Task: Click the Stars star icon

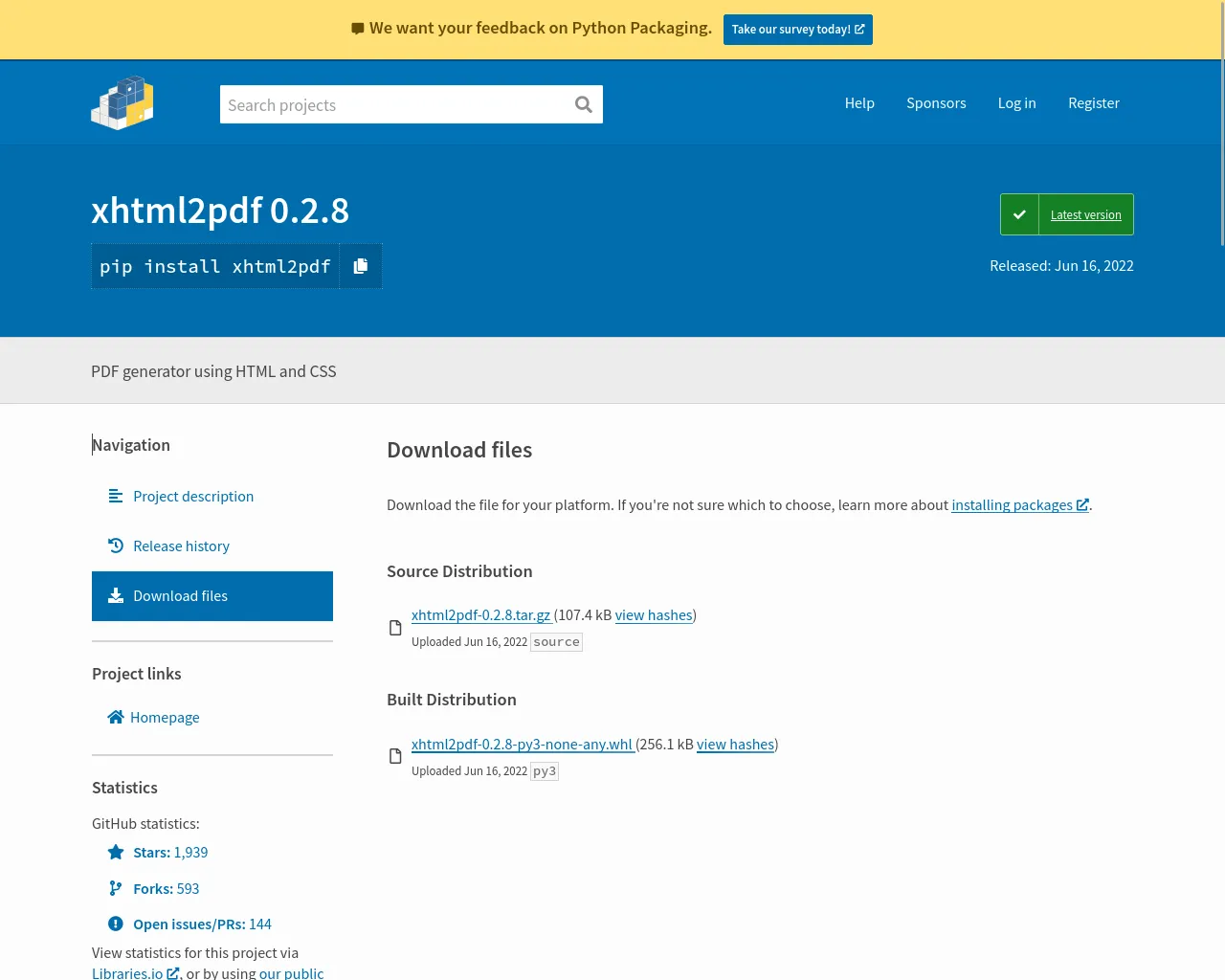Action: tap(116, 852)
